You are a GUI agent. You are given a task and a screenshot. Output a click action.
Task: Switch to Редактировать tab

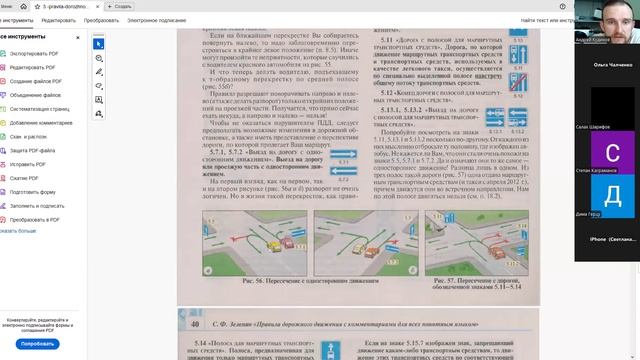coord(58,20)
